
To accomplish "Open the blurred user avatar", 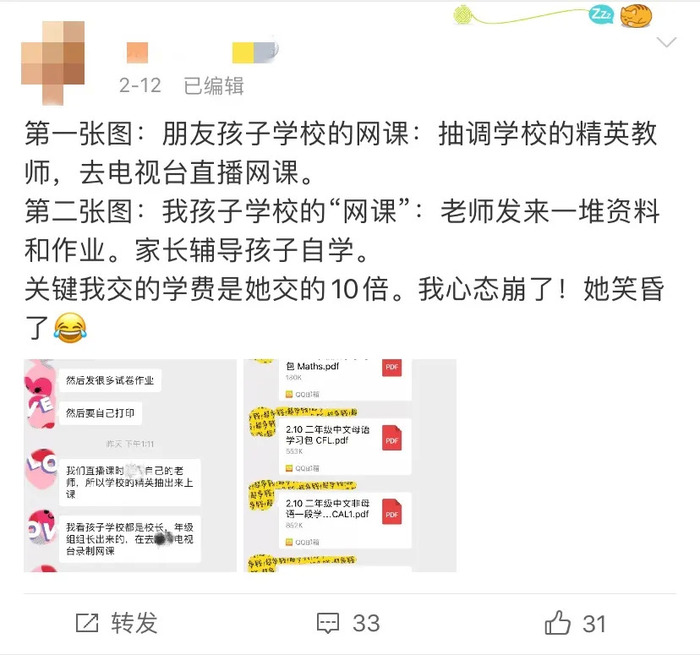I will tap(53, 62).
